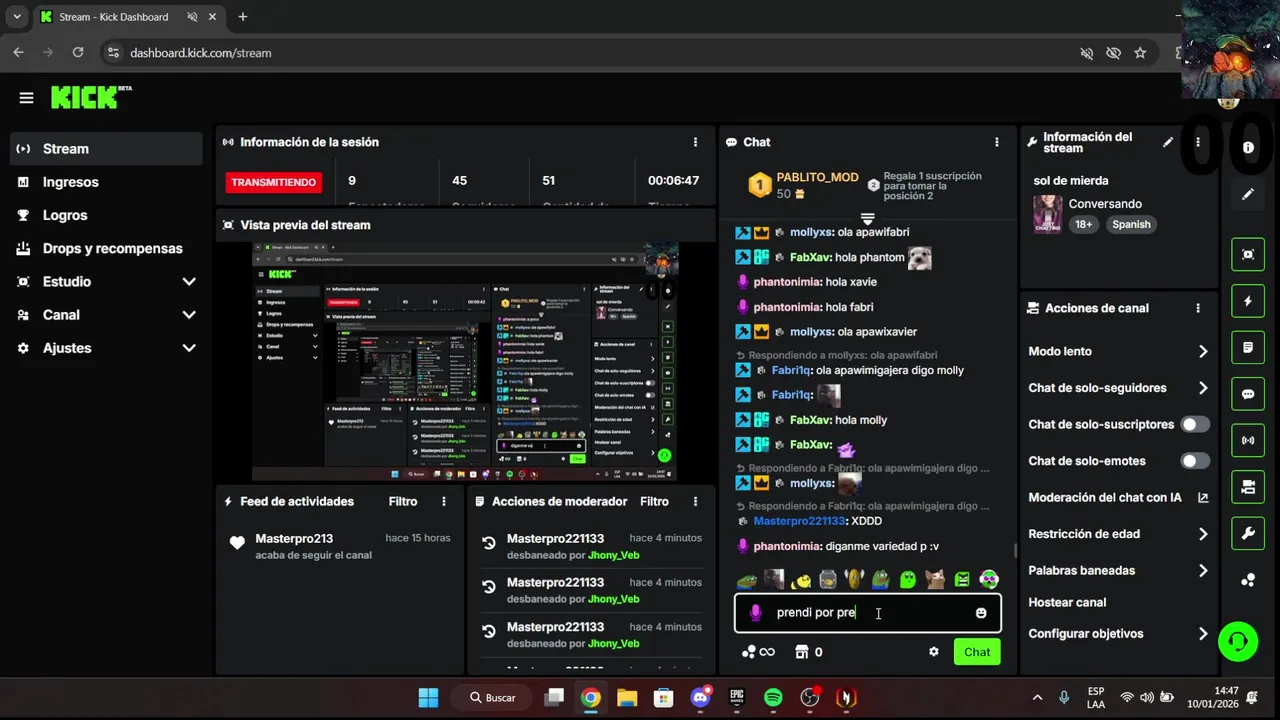Toggle Chat de solo-emotes switch
1280x720 pixels.
coord(1195,461)
